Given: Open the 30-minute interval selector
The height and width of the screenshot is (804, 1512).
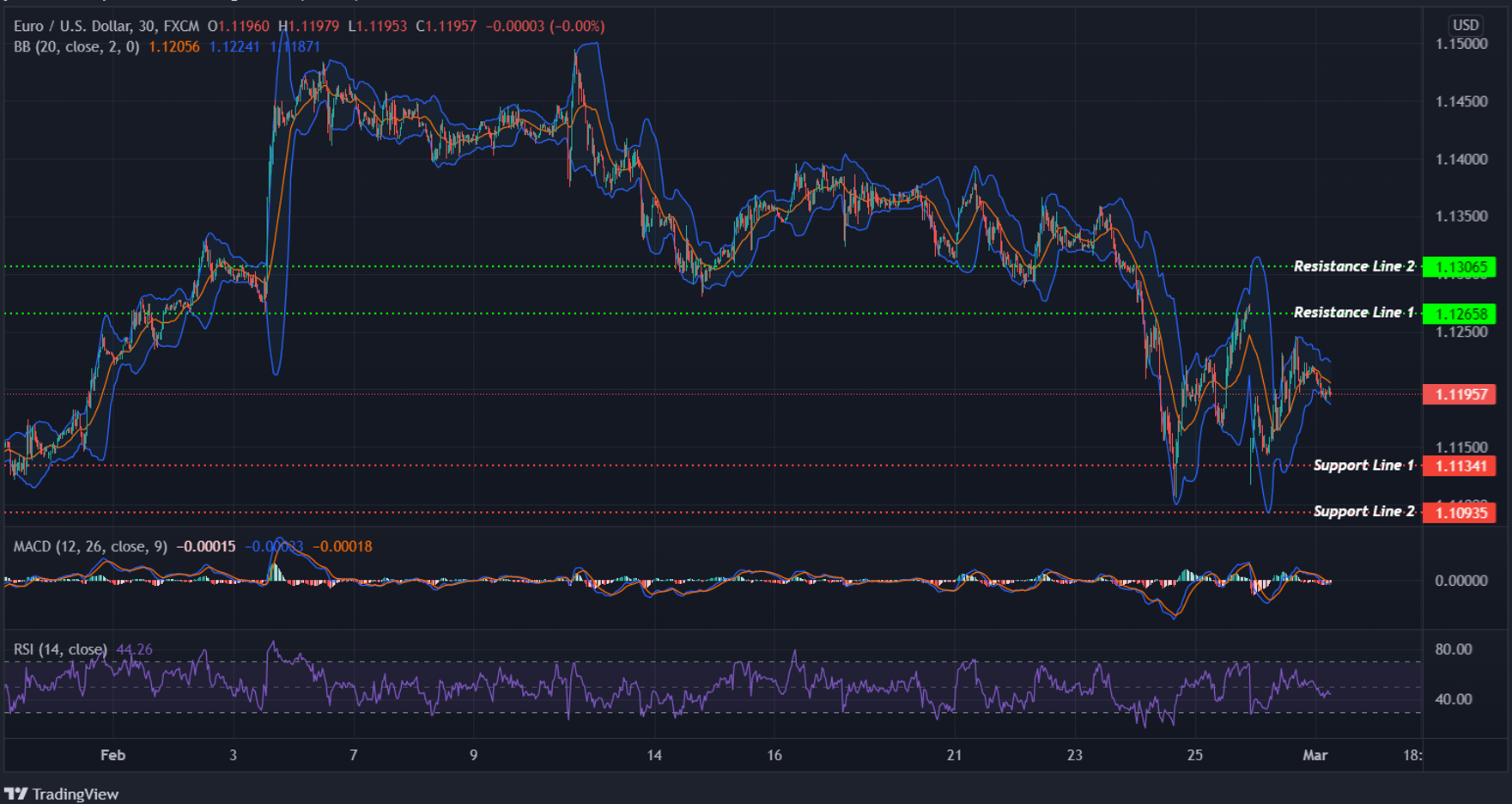Looking at the screenshot, I should click(144, 26).
